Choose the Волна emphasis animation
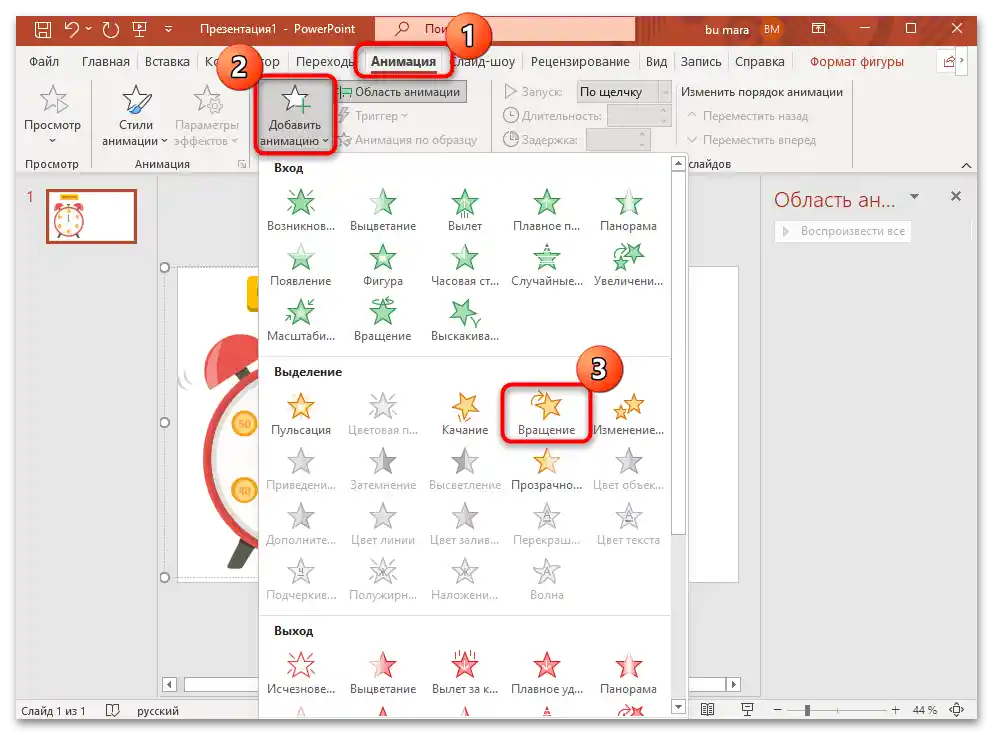The image size is (993, 735). click(546, 575)
